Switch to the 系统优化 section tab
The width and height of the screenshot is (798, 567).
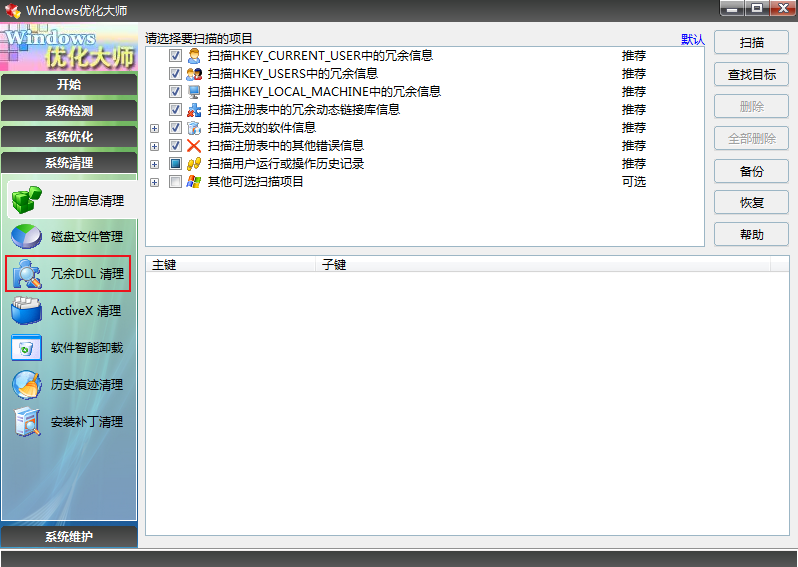tap(69, 137)
